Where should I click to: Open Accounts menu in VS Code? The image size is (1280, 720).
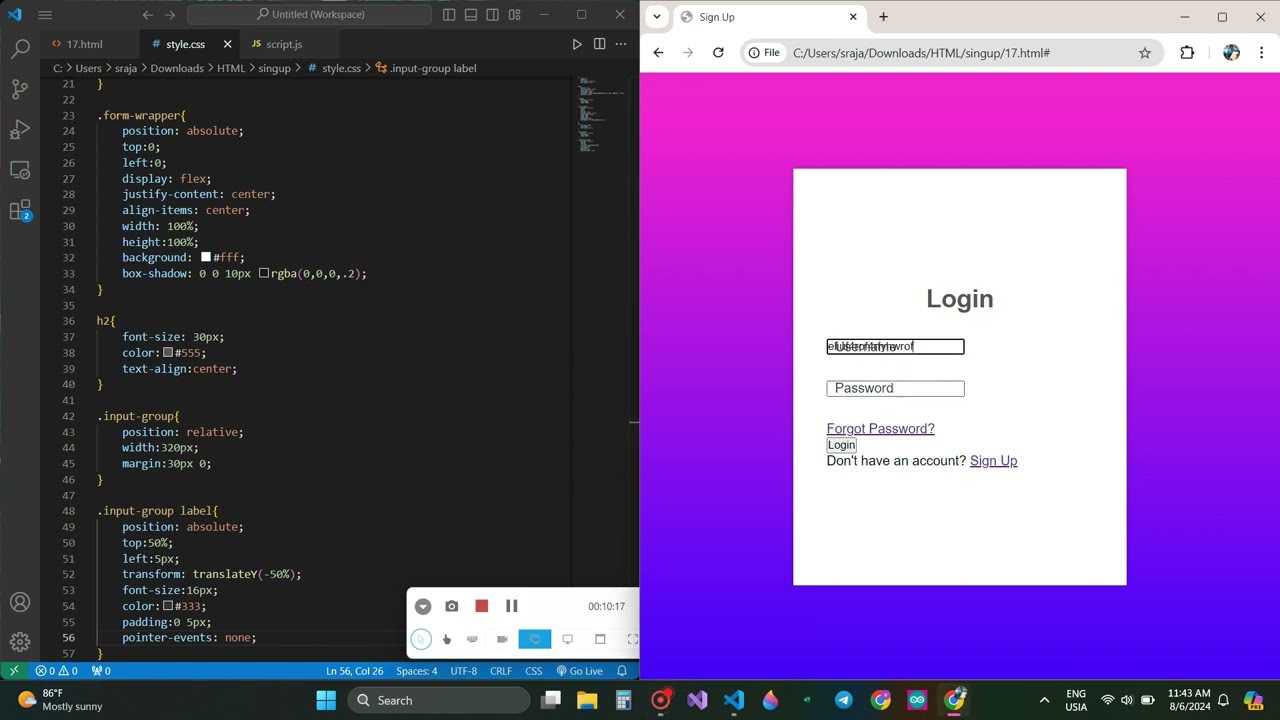pyautogui.click(x=20, y=602)
